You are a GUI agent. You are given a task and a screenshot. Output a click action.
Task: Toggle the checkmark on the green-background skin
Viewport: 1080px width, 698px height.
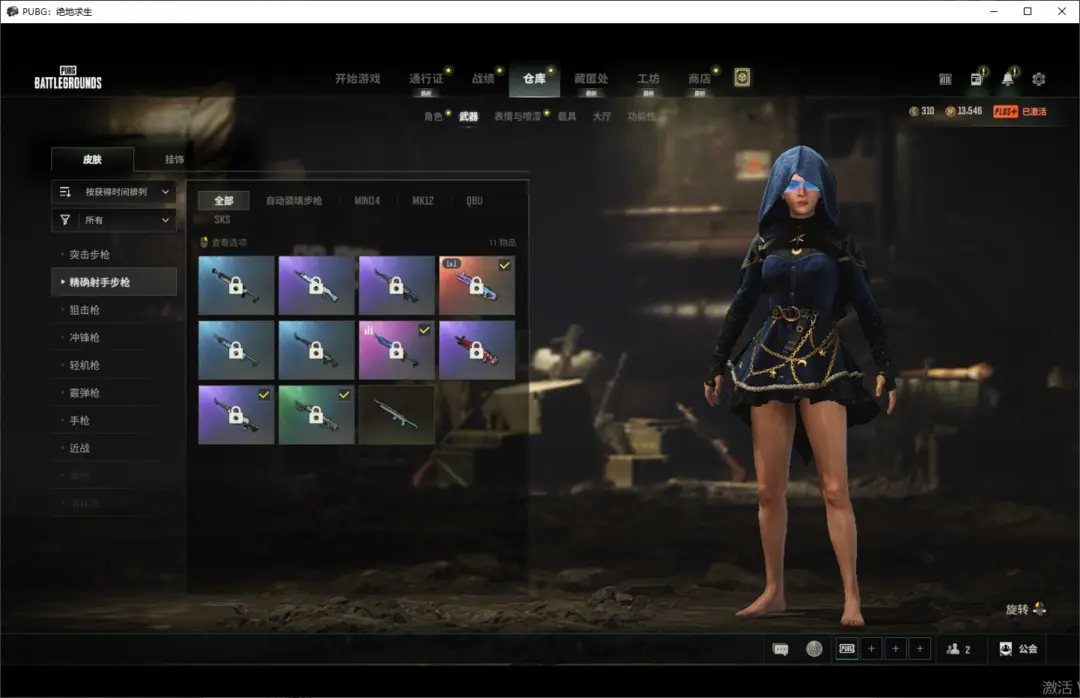point(344,395)
